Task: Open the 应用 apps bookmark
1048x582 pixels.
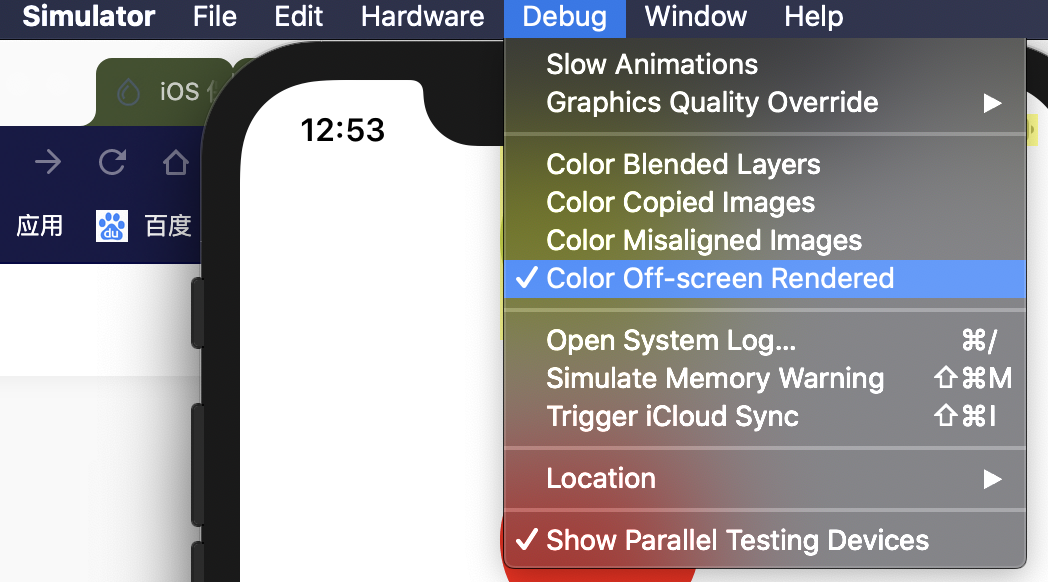Action: 39,226
